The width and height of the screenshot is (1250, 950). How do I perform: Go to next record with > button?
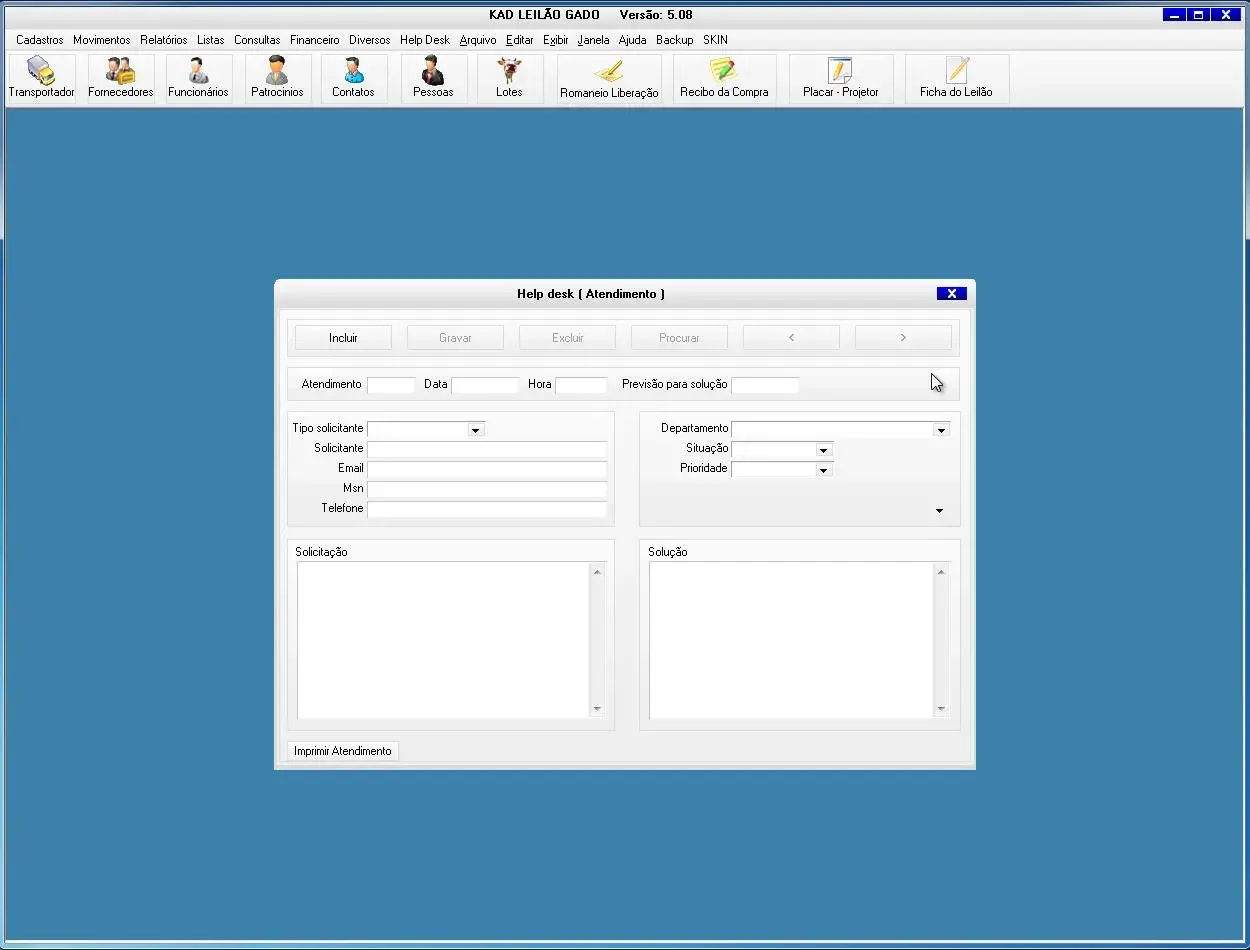[903, 337]
